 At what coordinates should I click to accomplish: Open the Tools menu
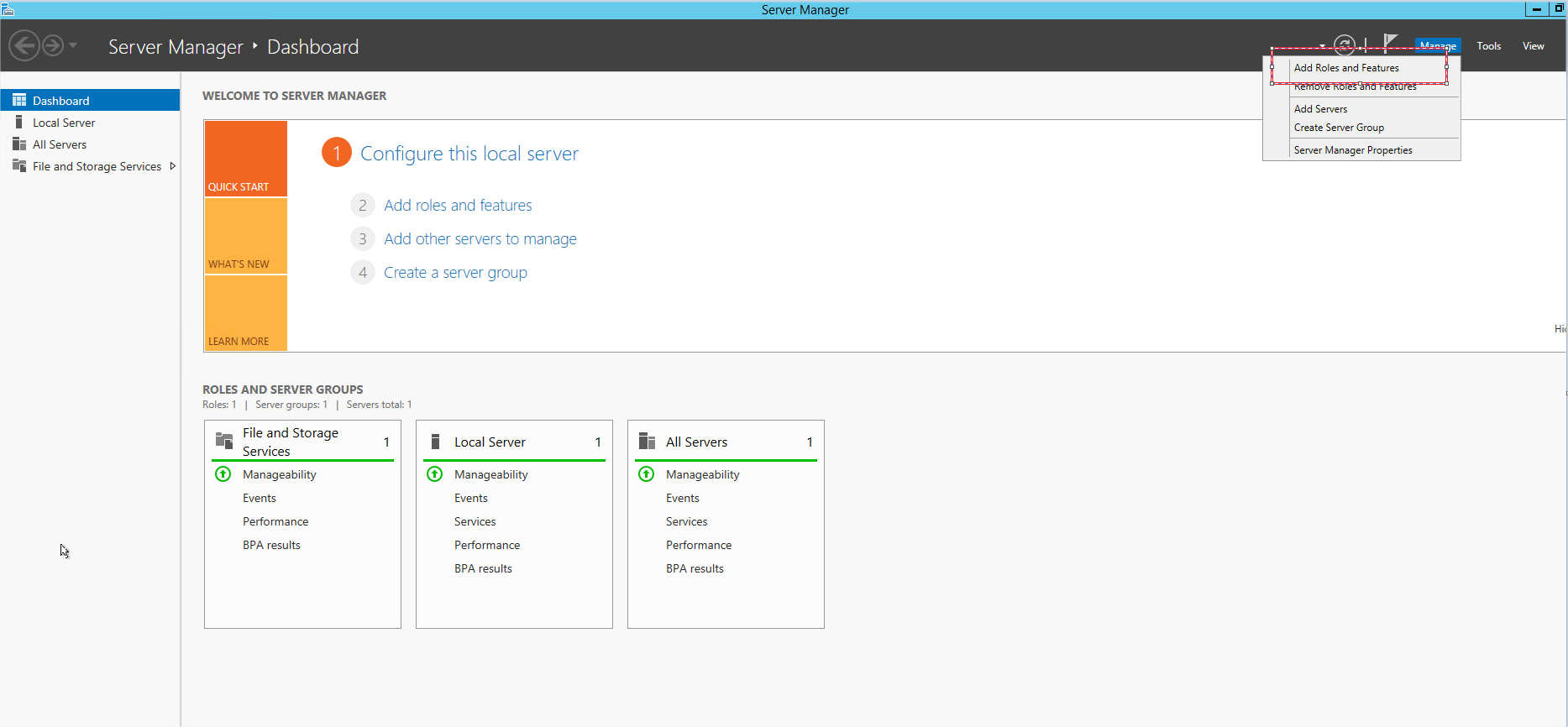1488,46
